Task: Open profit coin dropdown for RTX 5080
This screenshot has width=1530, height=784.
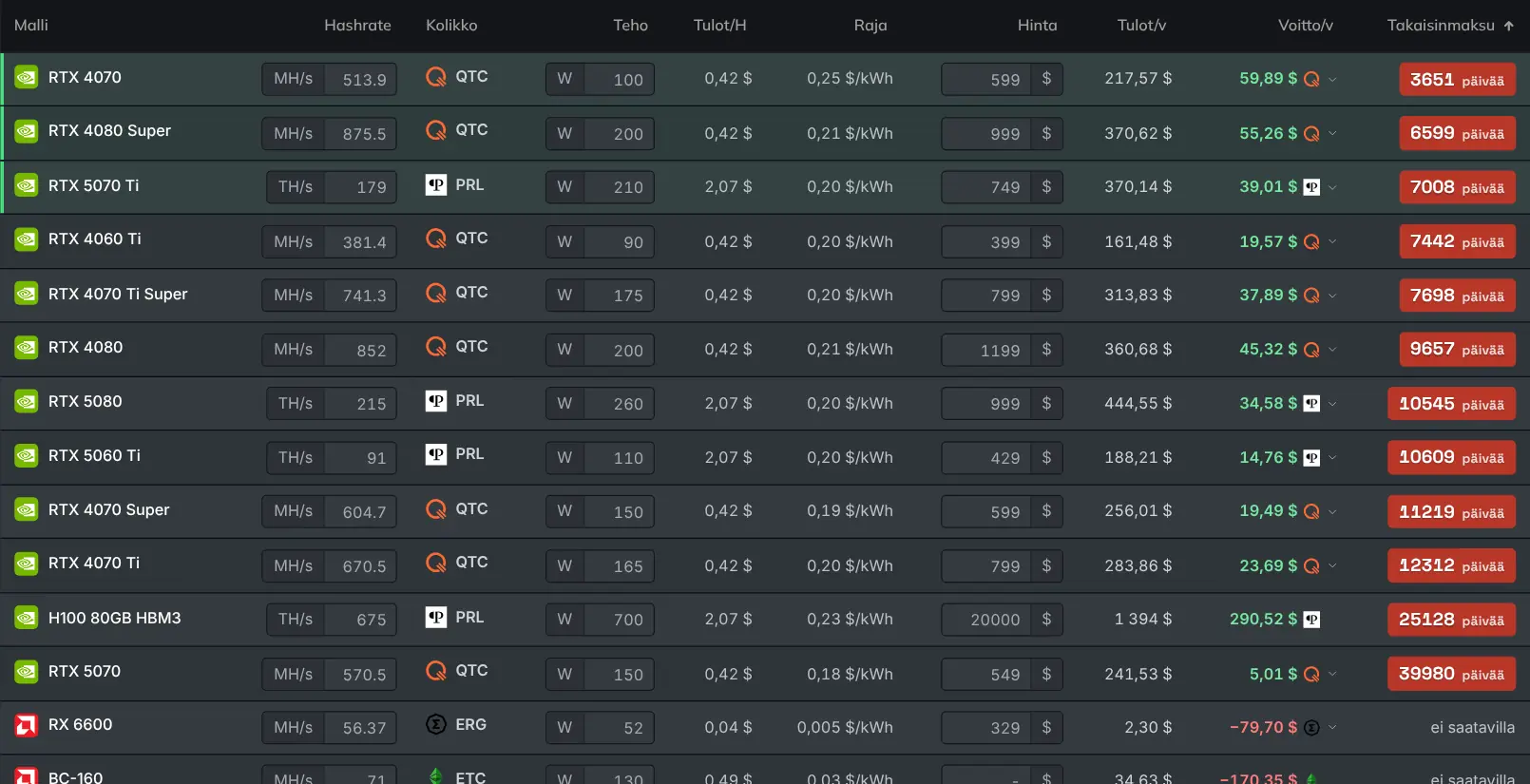Action: pos(1332,404)
